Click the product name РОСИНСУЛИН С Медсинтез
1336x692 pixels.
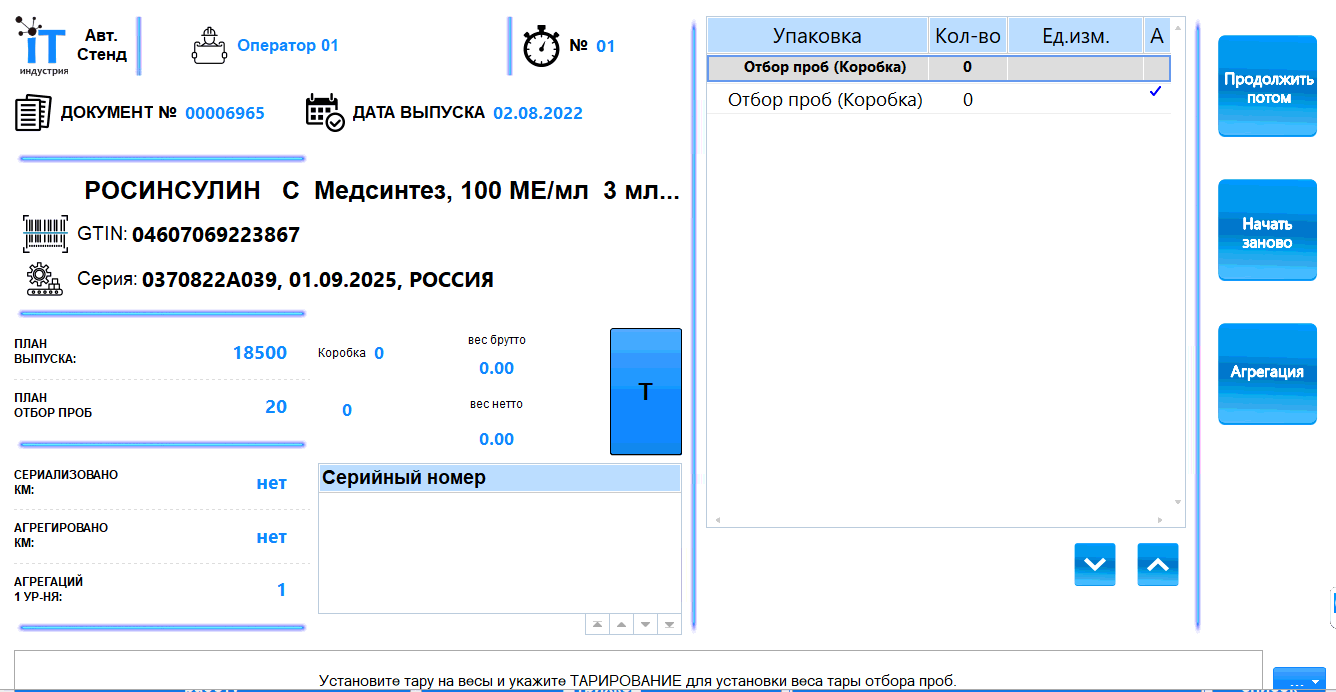382,191
